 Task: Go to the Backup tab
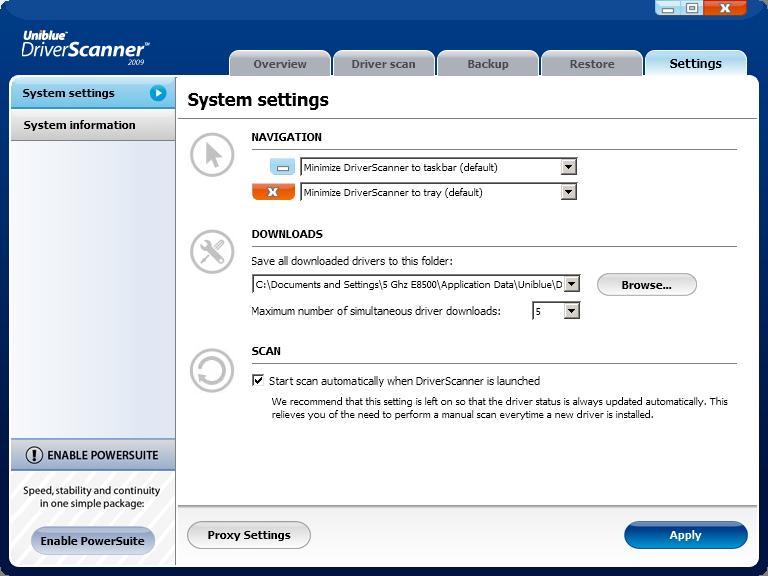pos(488,64)
